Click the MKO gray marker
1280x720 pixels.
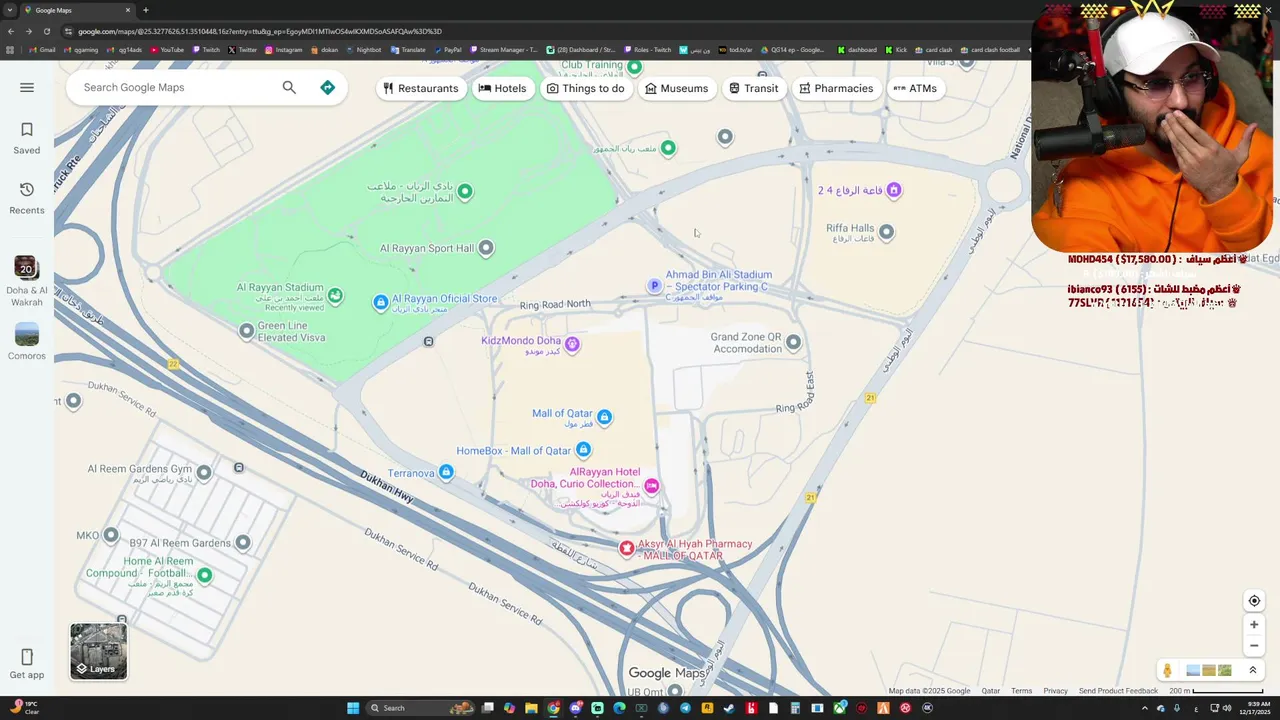(x=111, y=535)
